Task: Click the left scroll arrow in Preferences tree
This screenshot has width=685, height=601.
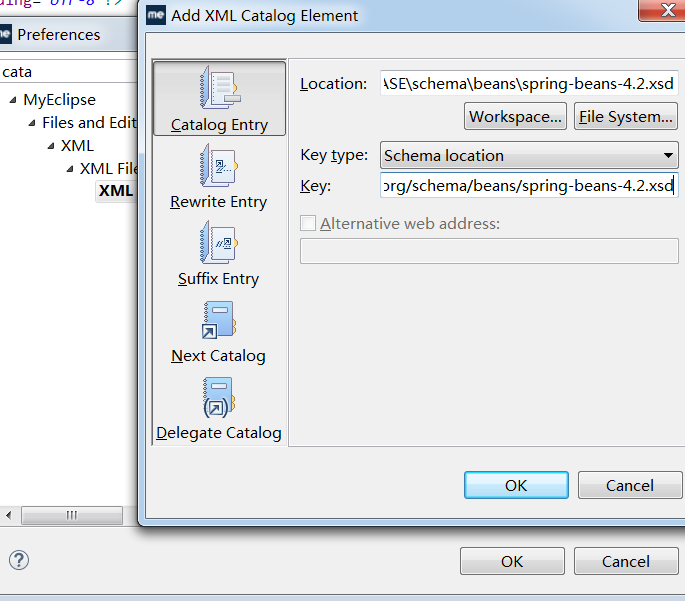Action: pyautogui.click(x=9, y=515)
